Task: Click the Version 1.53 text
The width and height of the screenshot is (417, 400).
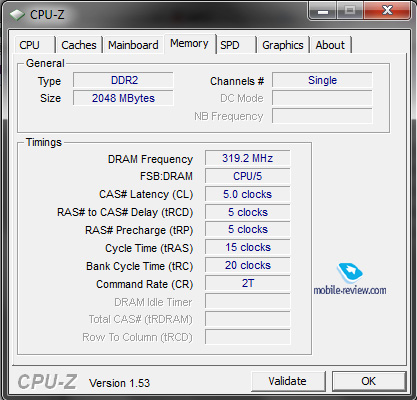Action: [x=119, y=383]
